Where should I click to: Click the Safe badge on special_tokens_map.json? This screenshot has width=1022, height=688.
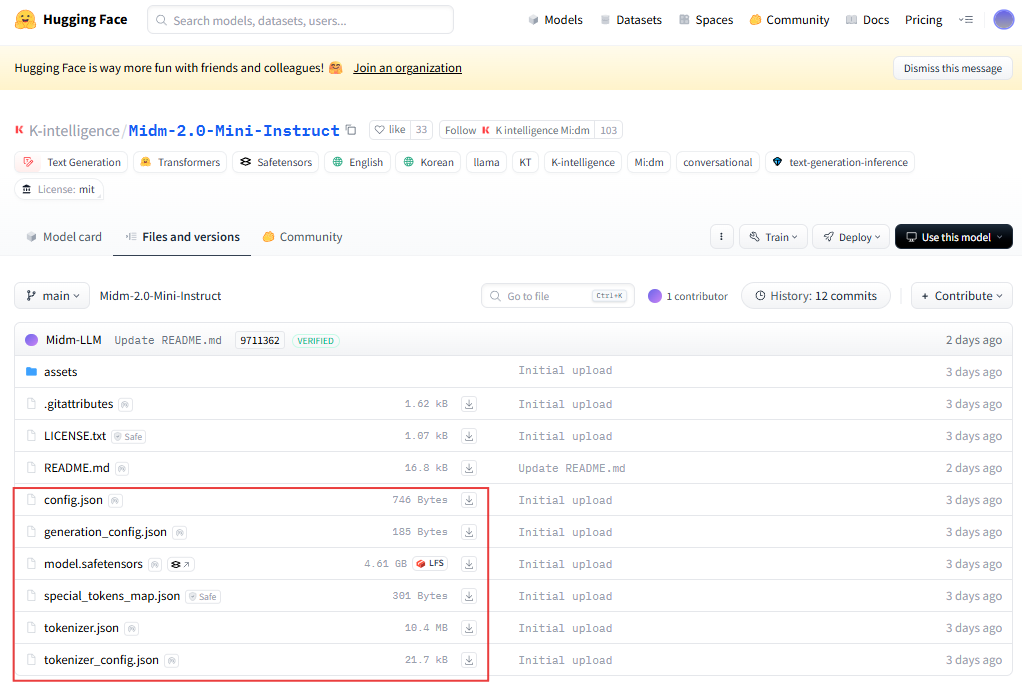[x=203, y=596]
